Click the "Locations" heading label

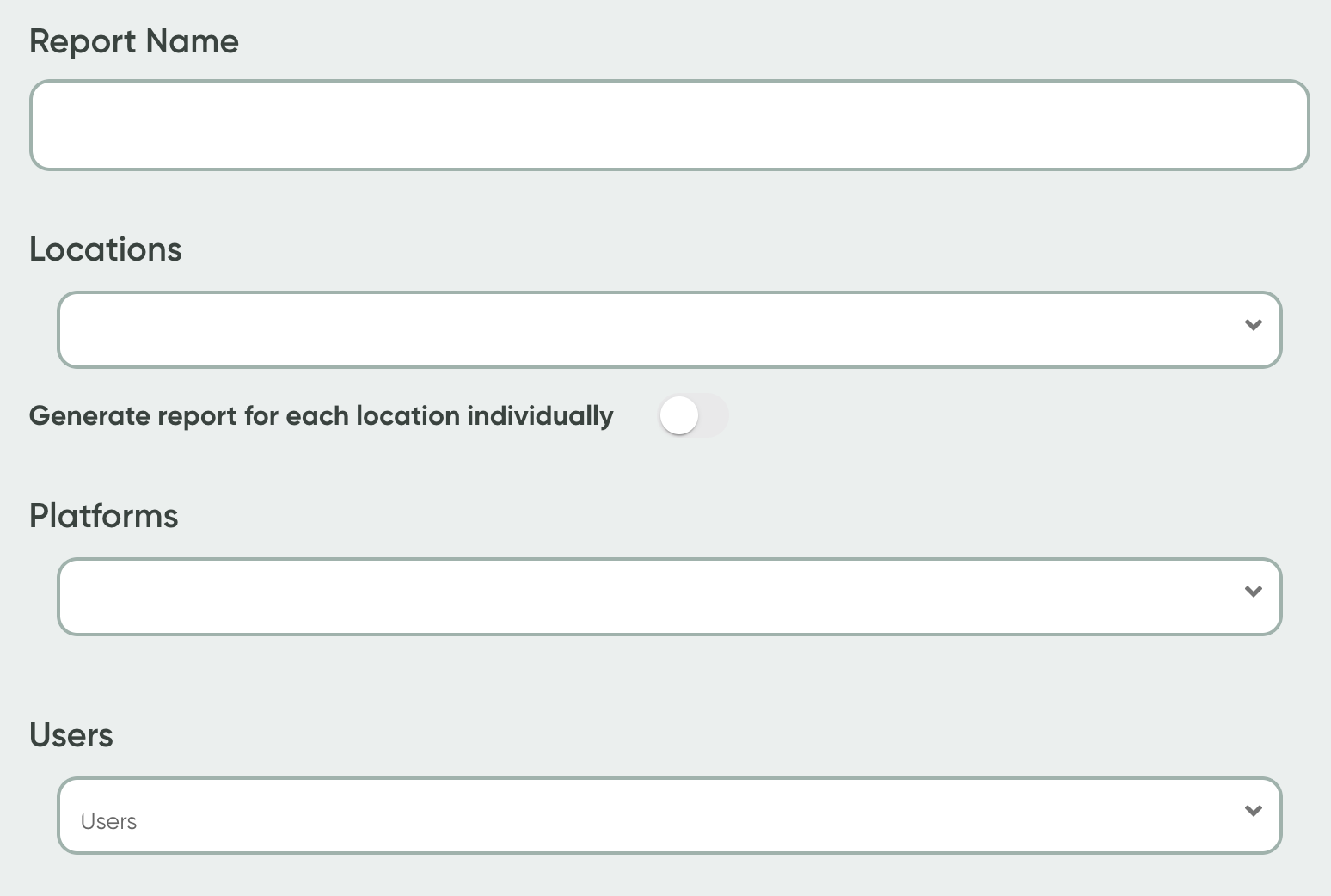[106, 249]
